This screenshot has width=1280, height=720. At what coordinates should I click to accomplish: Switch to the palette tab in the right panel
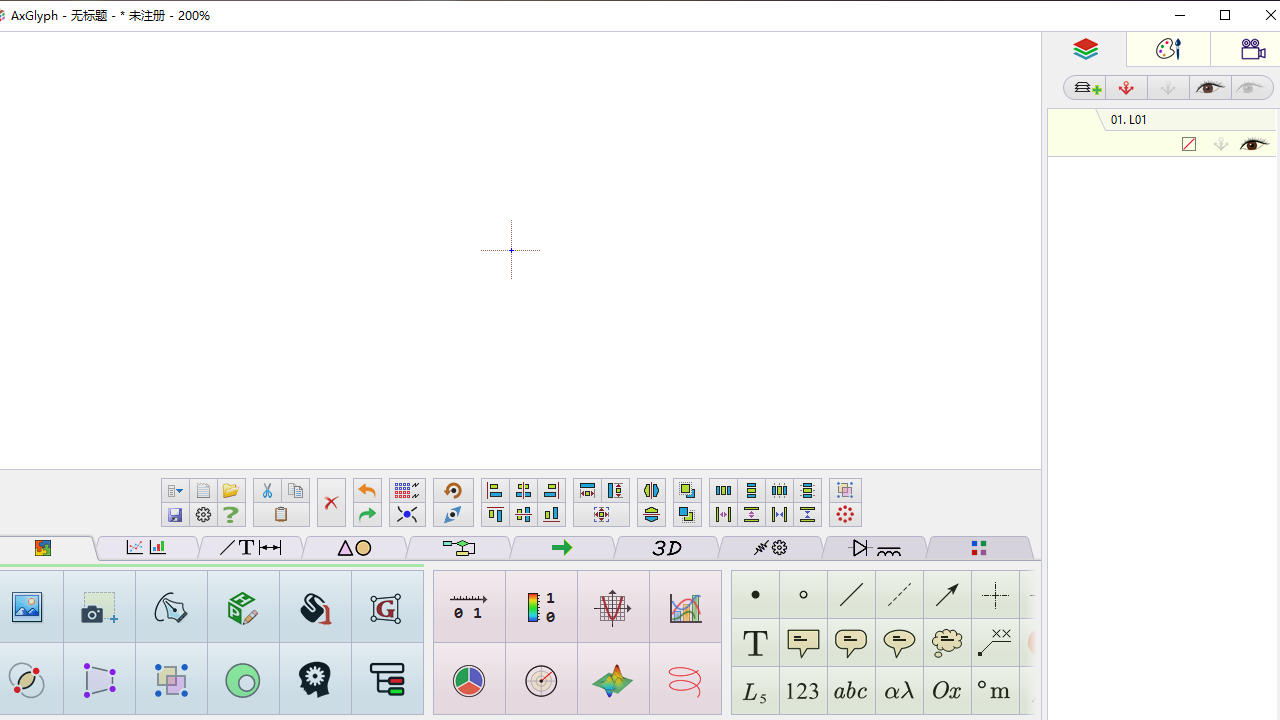click(1168, 48)
